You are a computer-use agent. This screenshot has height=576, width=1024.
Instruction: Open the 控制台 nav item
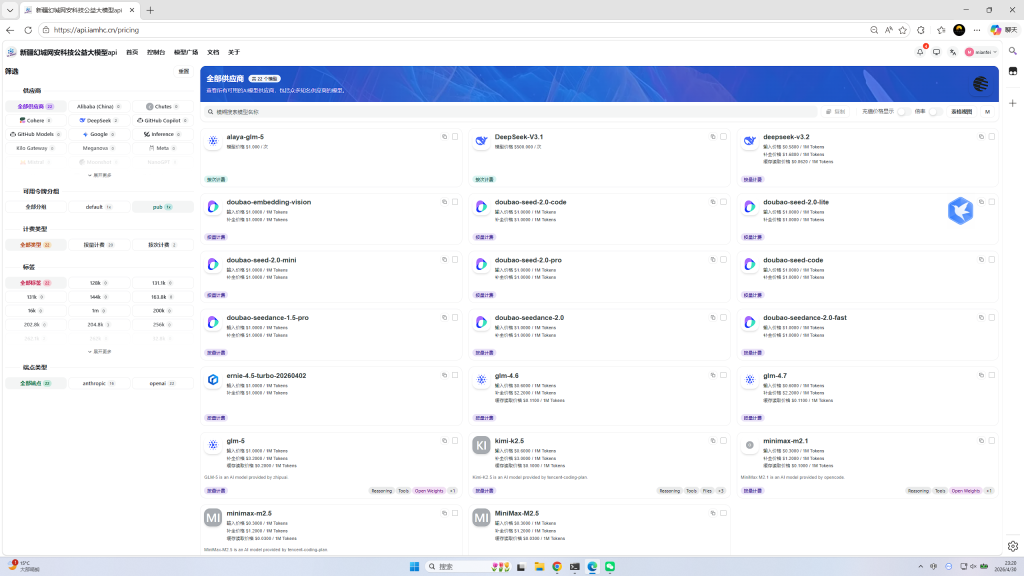[x=156, y=52]
